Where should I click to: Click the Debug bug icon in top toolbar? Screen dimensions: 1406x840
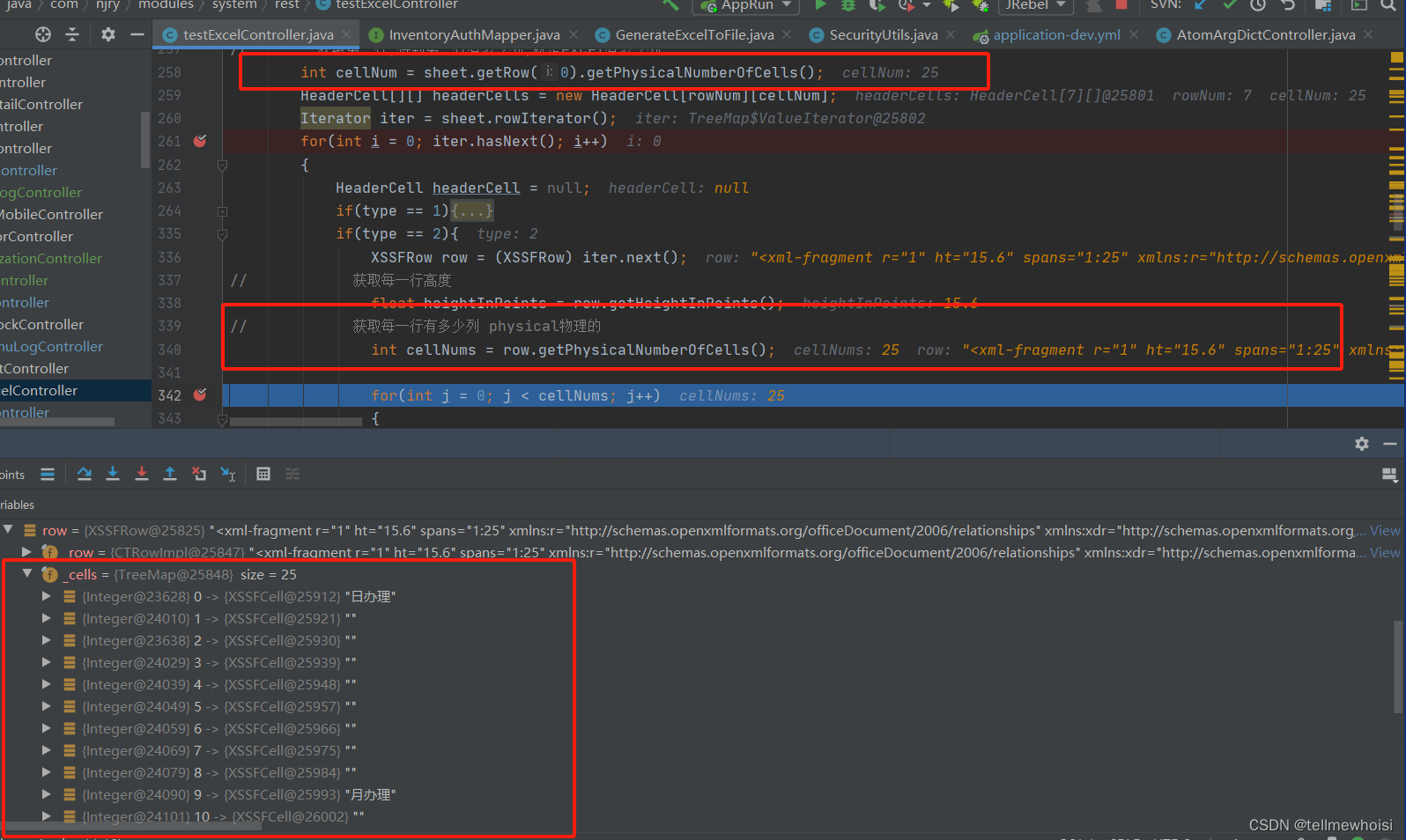[848, 5]
